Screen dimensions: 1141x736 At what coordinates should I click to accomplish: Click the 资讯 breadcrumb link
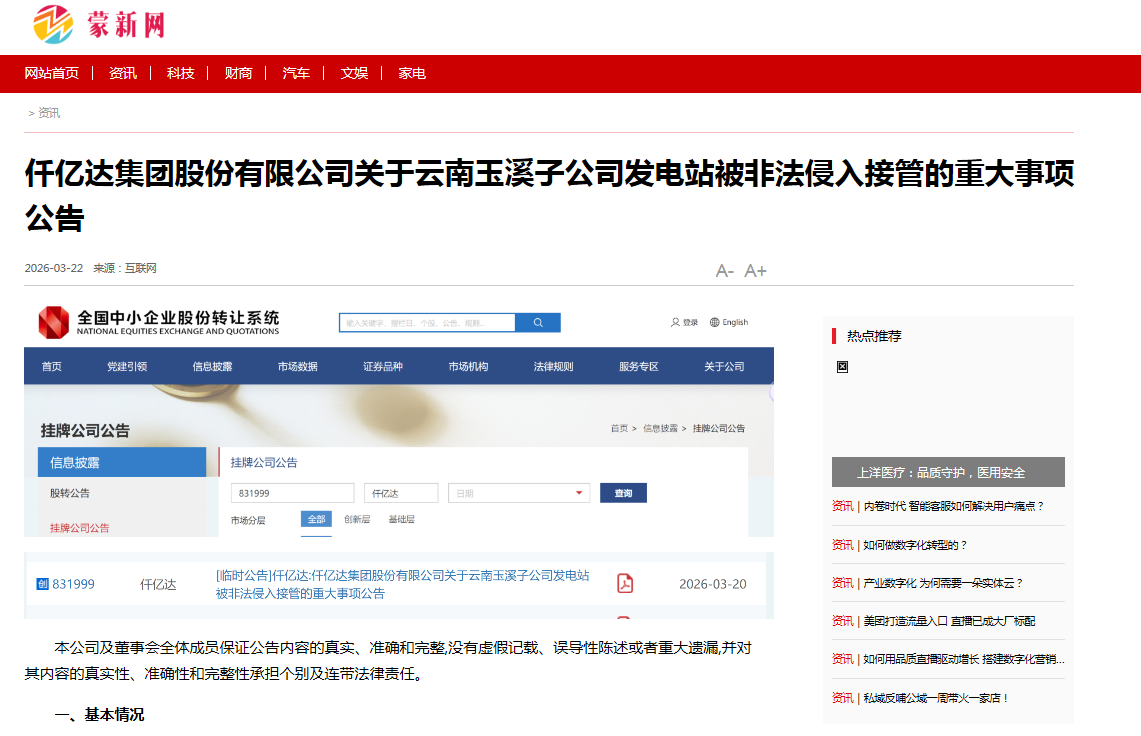click(x=49, y=113)
